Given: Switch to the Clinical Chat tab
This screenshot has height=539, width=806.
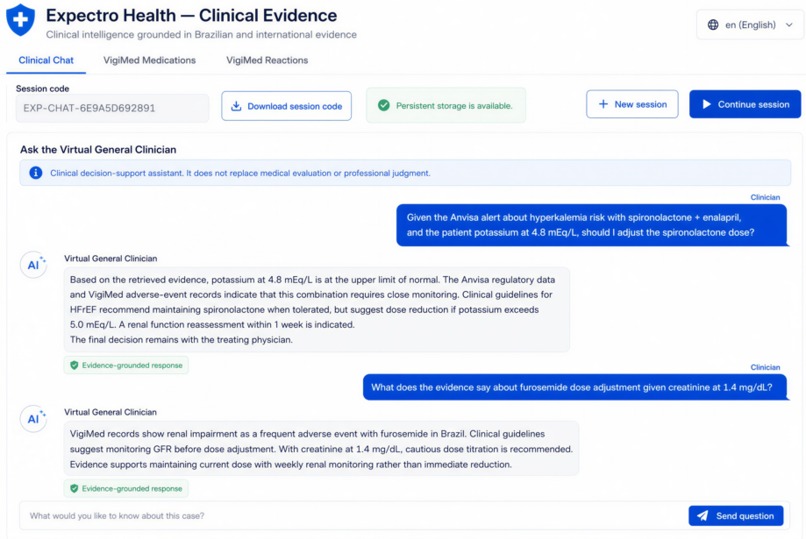Looking at the screenshot, I should click(46, 60).
